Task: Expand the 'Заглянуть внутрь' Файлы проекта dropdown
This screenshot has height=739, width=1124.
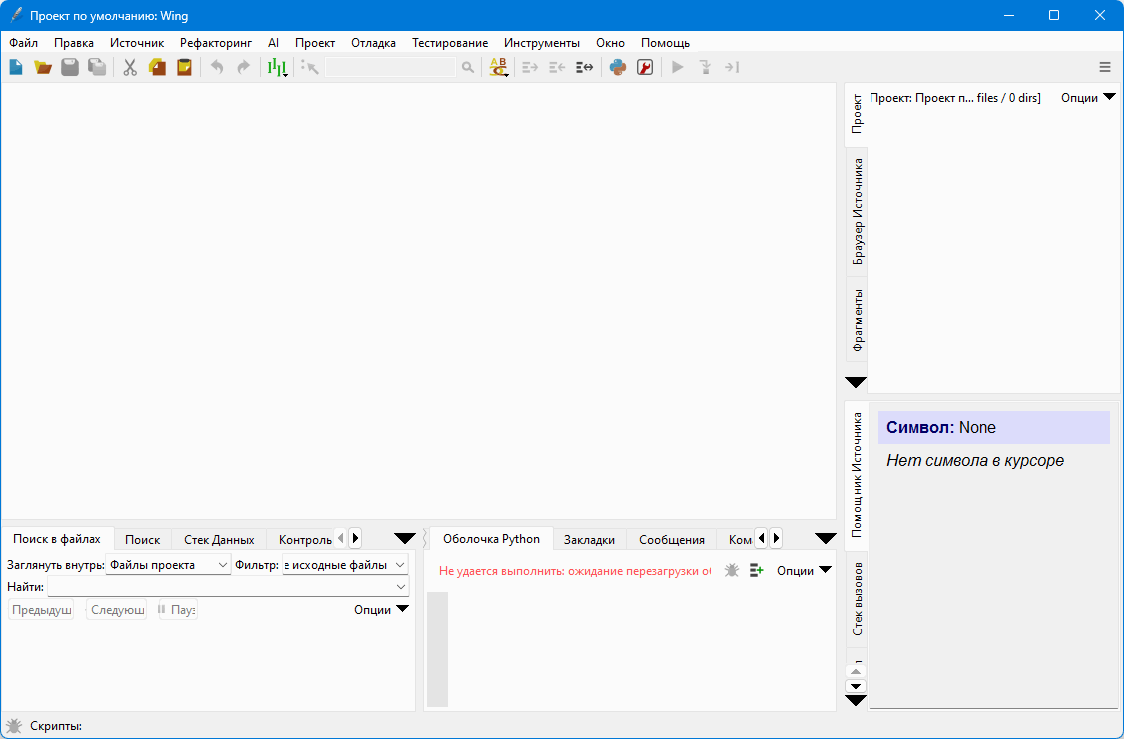Action: click(168, 565)
